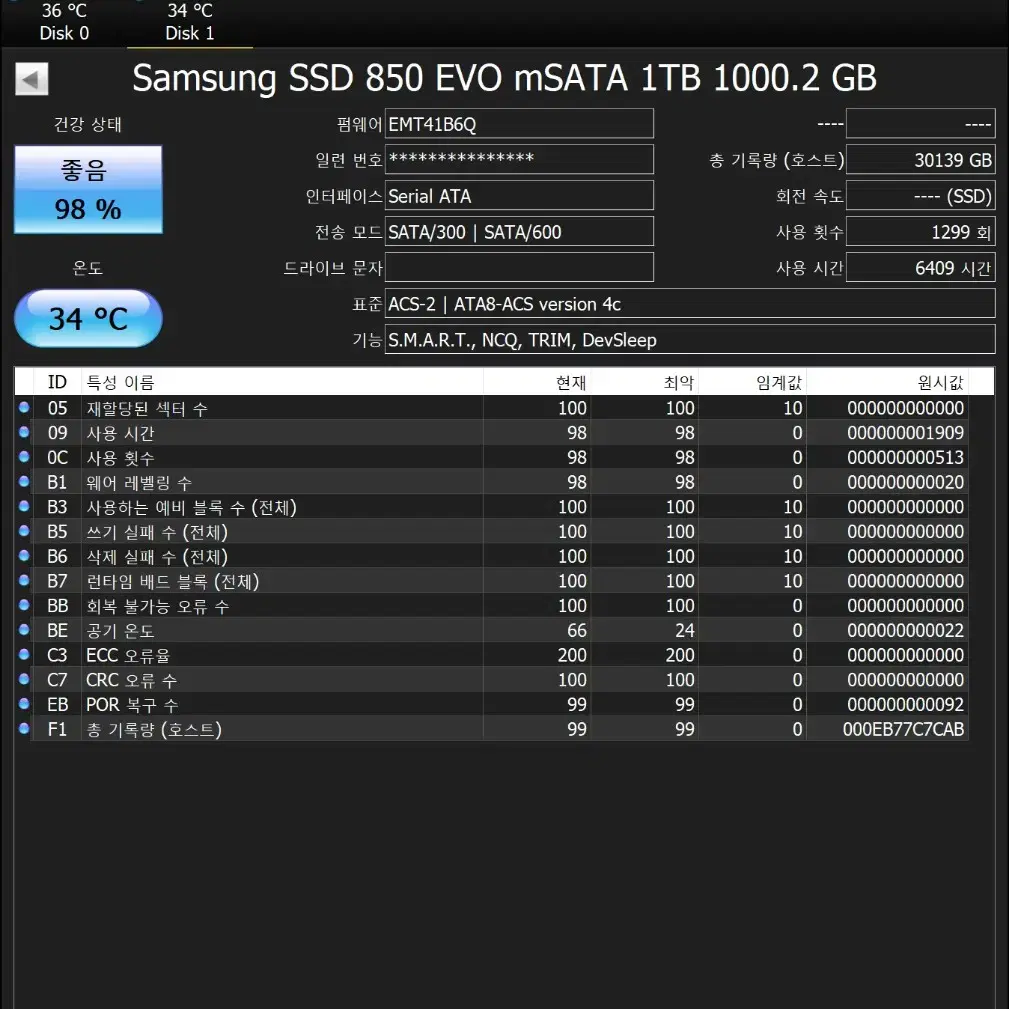
Task: Click the status dot for attribute 09
Action: [24, 432]
